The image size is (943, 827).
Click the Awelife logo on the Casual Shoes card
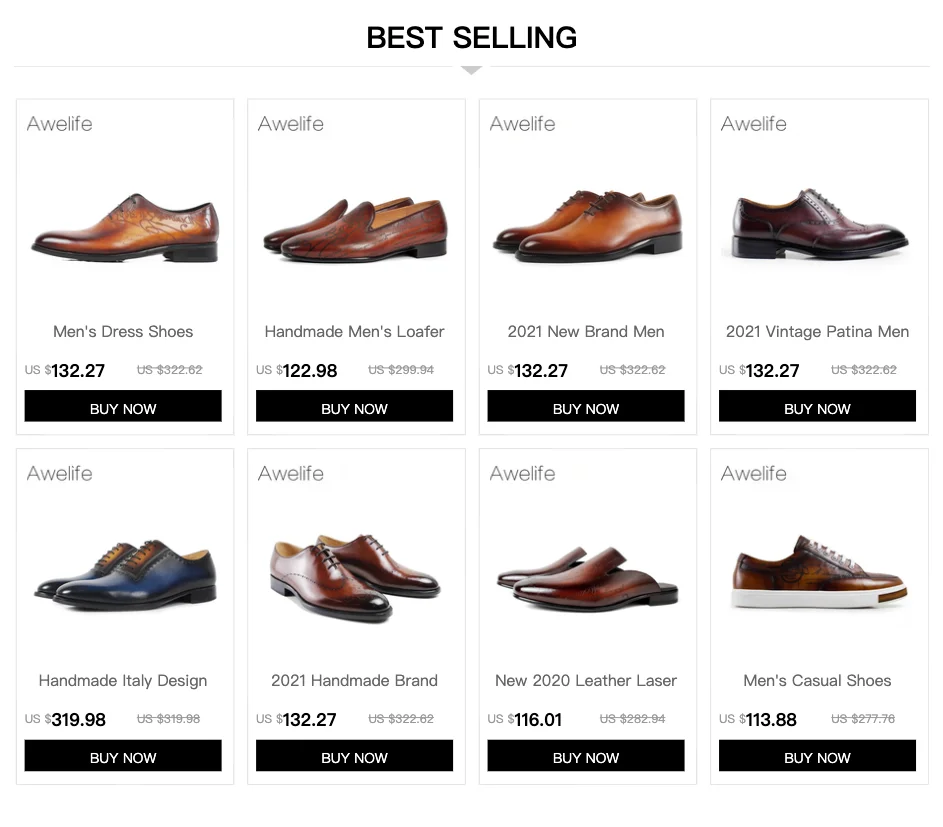coord(754,473)
